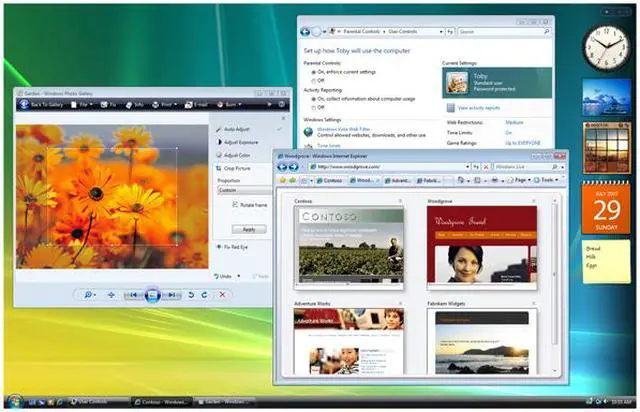Open the Crop Picture section
Image resolution: width=640 pixels, height=412 pixels.
[237, 168]
